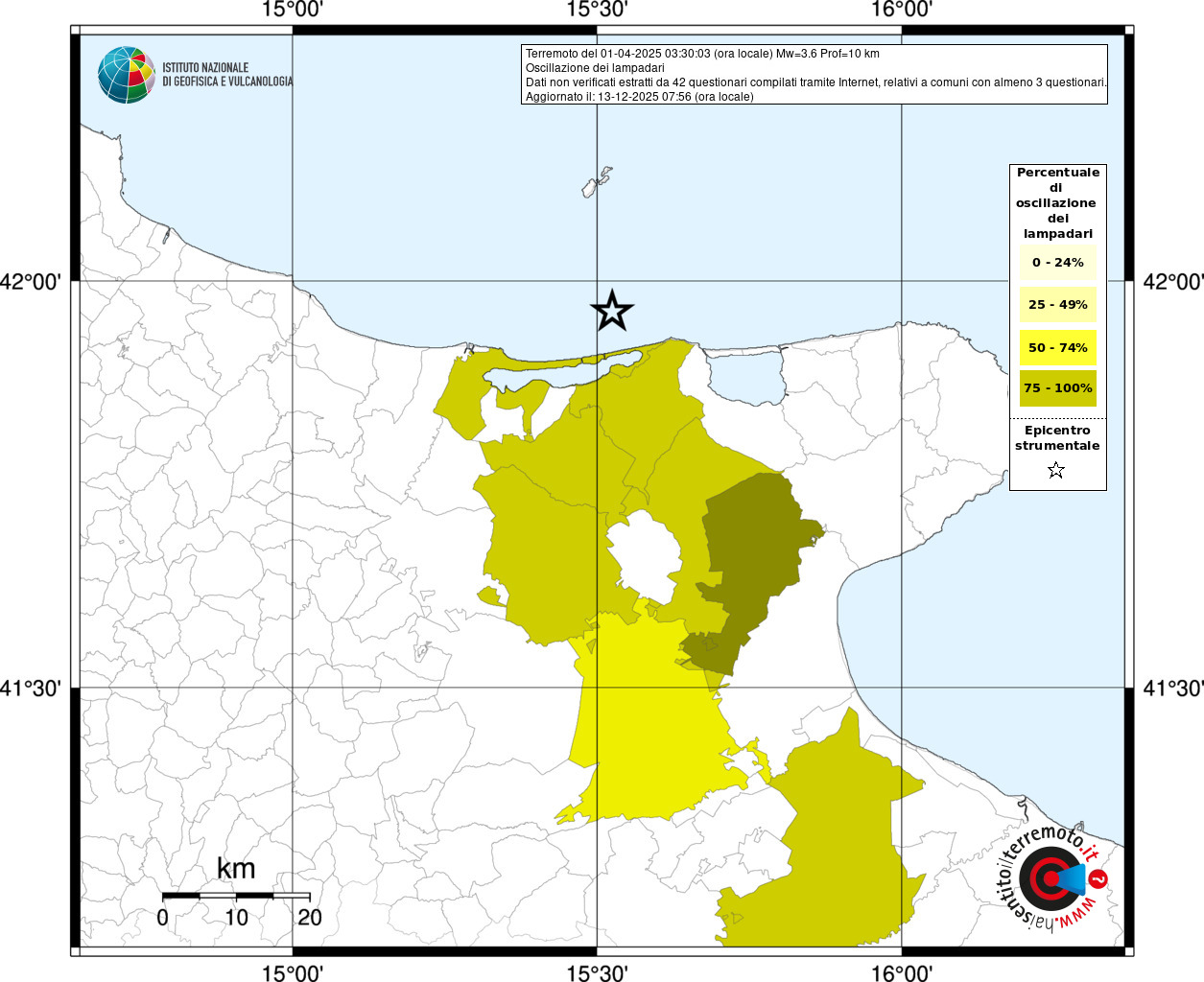Click the scale bar '10' value

tap(236, 918)
